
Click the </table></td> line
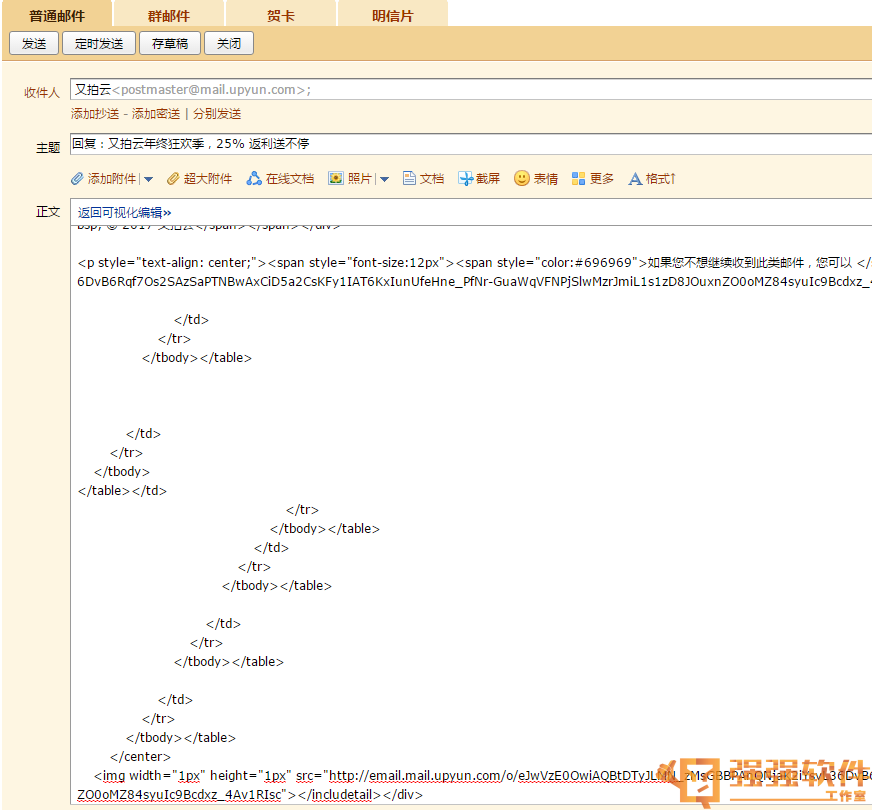pos(122,491)
